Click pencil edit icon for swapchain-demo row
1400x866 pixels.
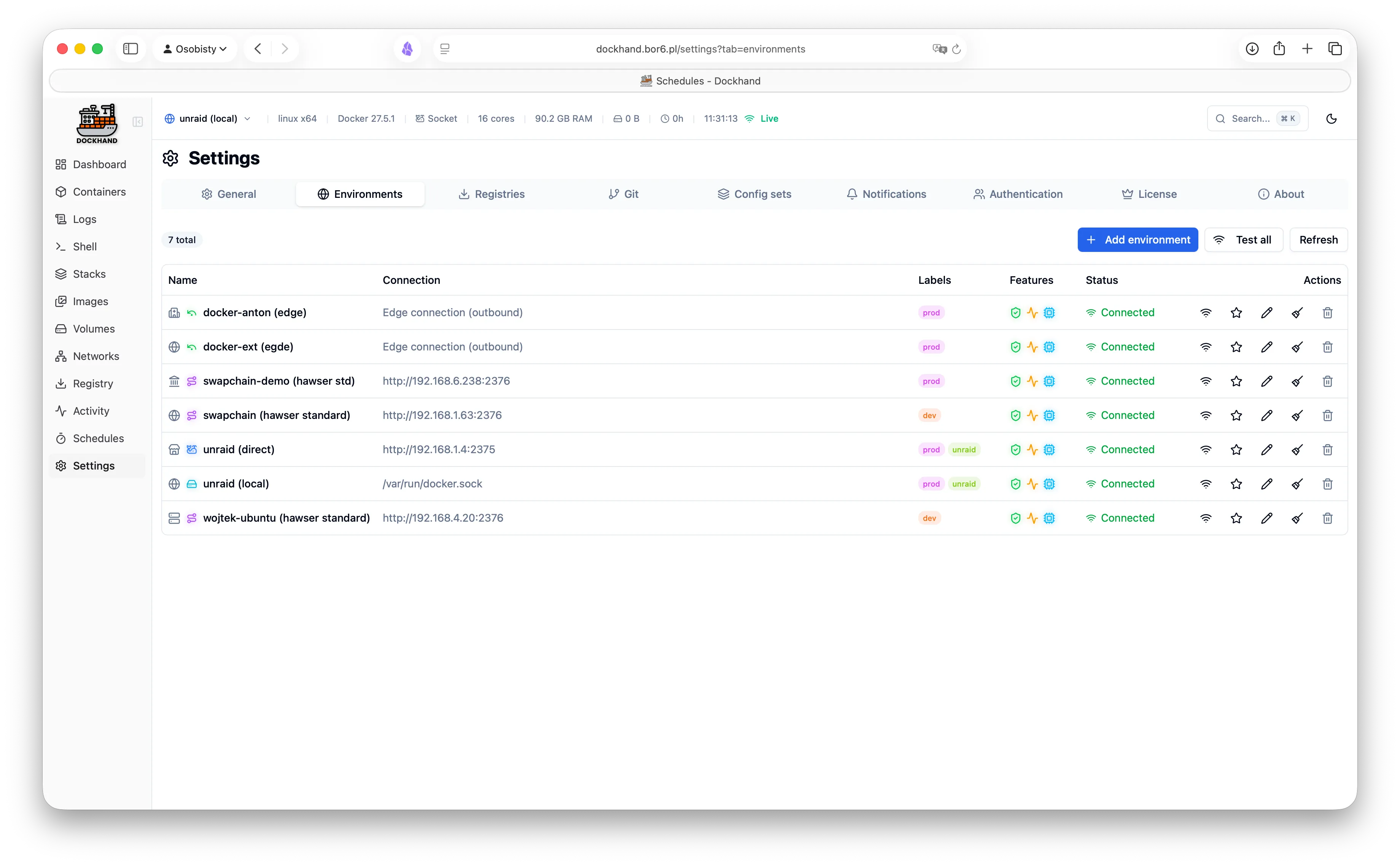pyautogui.click(x=1266, y=382)
